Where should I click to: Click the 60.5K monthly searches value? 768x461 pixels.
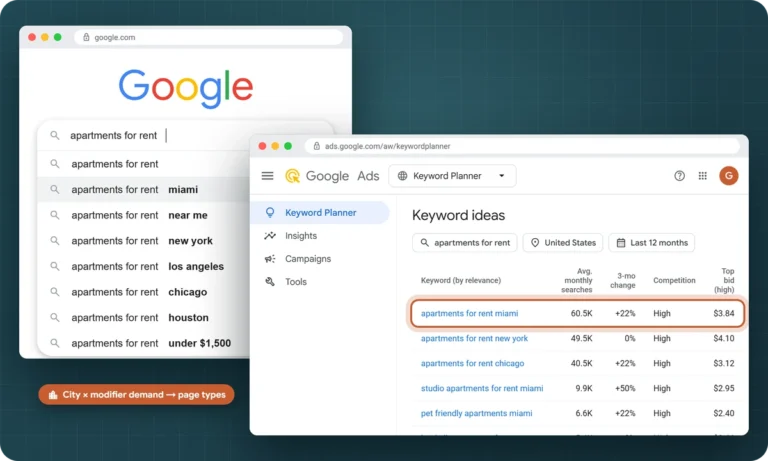coord(581,314)
